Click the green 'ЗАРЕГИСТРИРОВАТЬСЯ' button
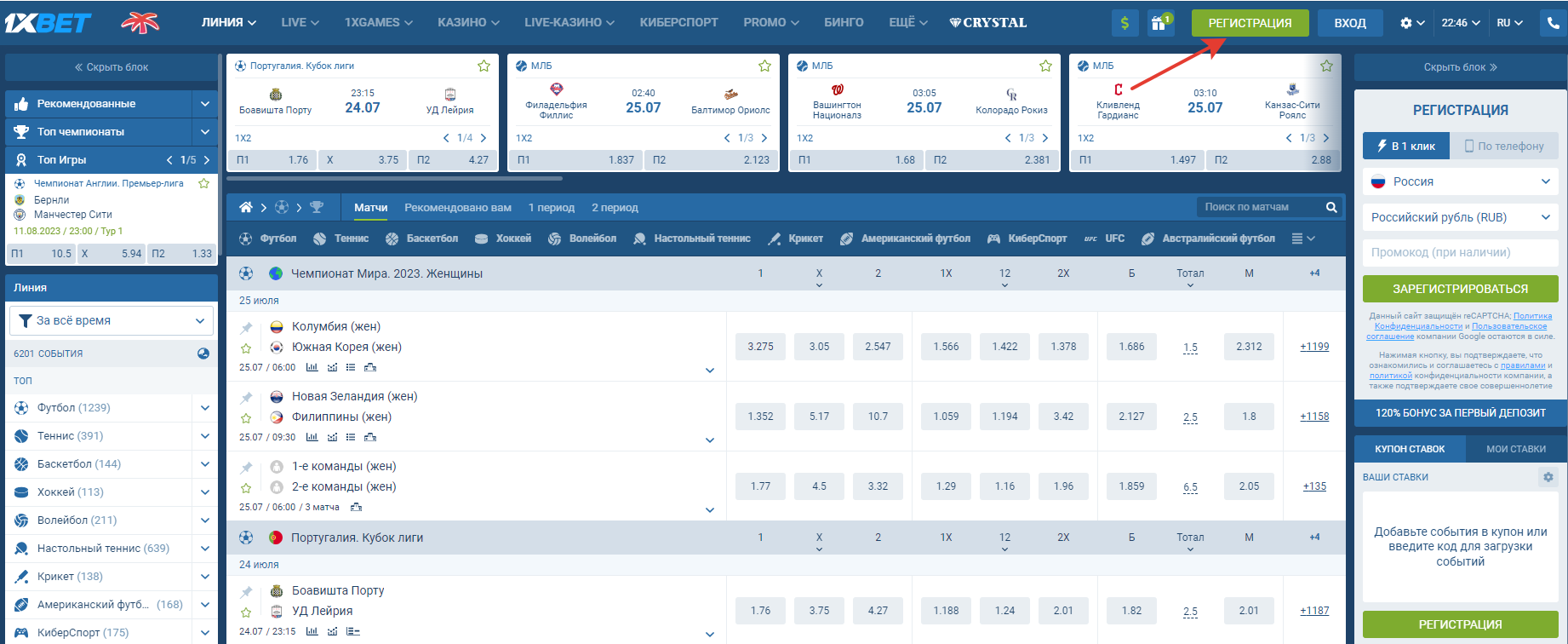 pos(1460,289)
